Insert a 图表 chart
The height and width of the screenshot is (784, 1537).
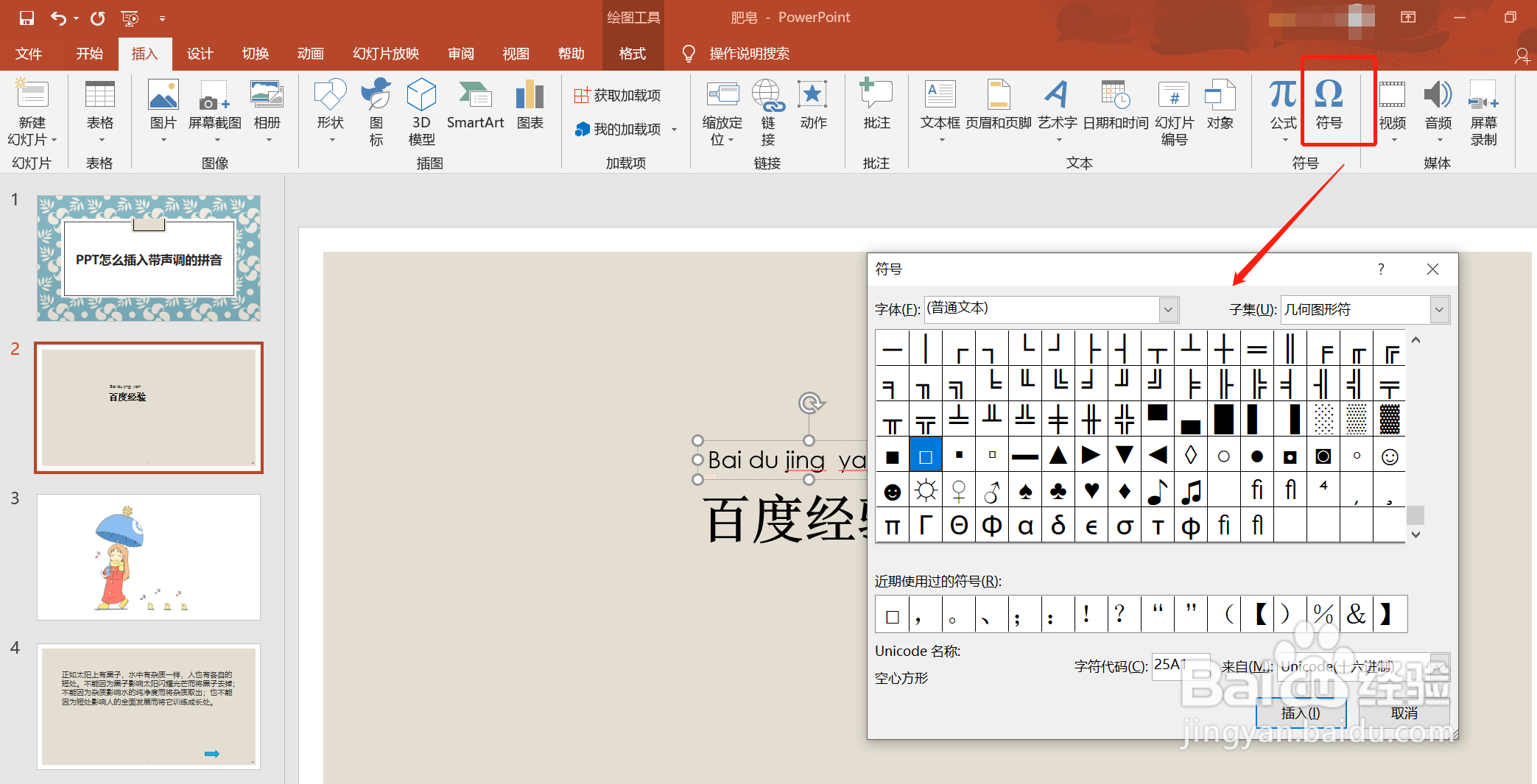(530, 105)
